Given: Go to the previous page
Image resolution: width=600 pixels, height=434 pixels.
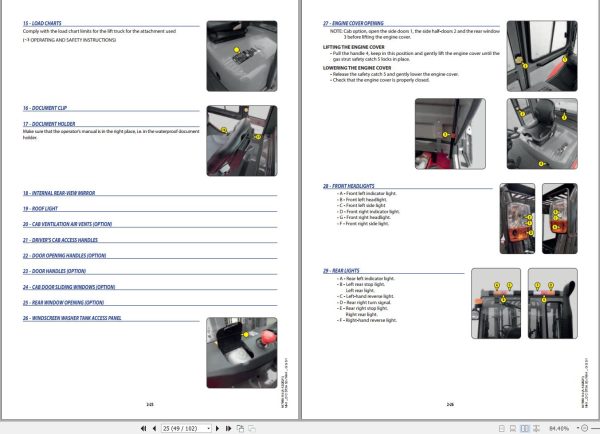Looking at the screenshot, I should [154, 428].
